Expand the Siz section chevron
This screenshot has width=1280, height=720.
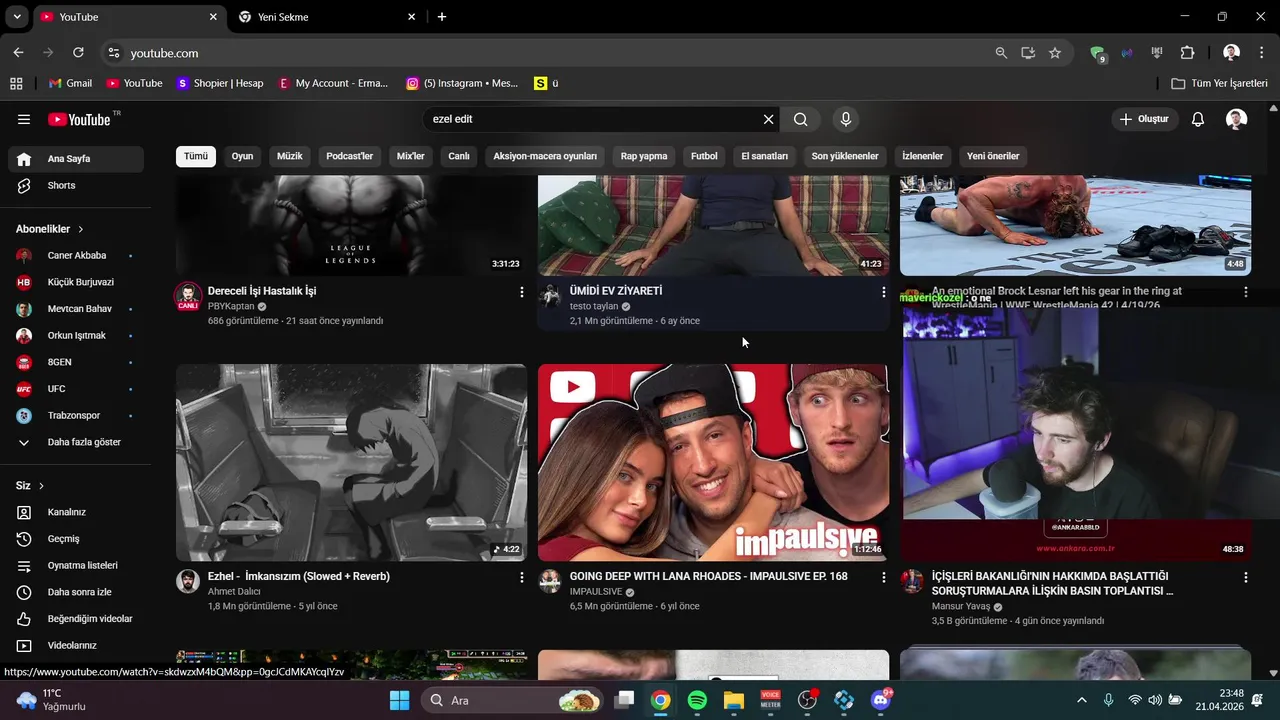[41, 486]
